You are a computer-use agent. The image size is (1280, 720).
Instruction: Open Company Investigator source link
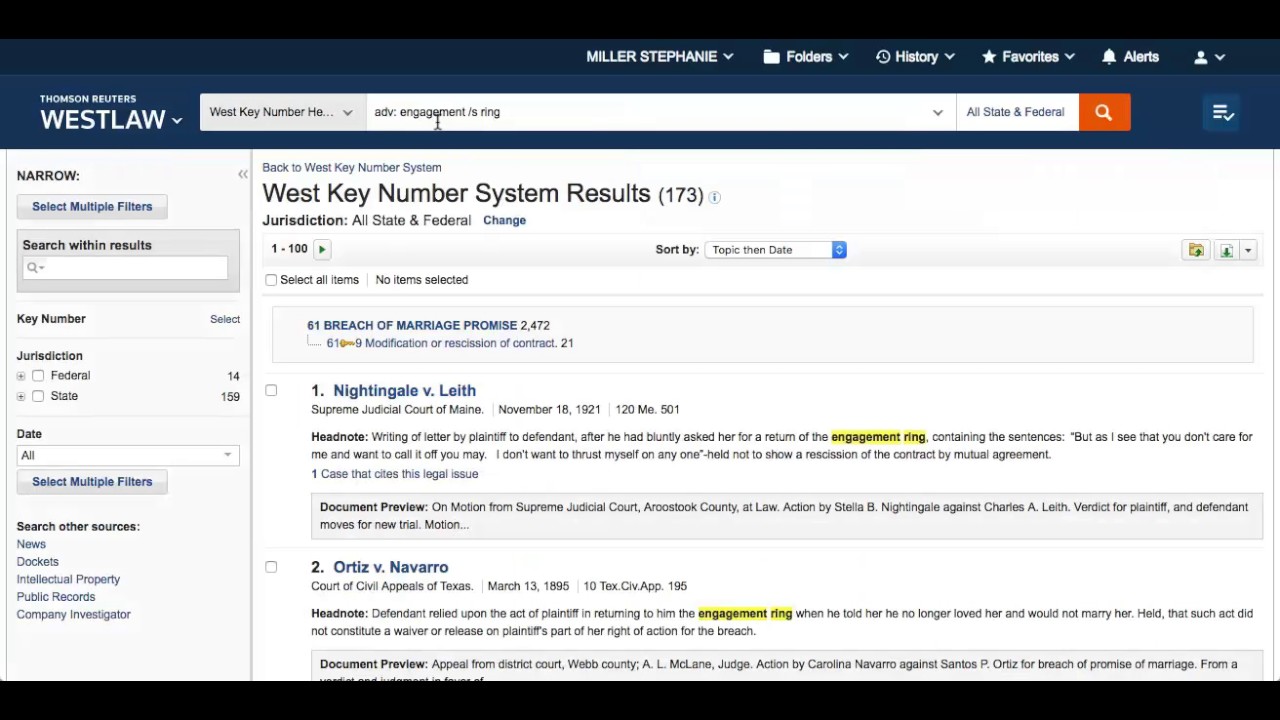tap(73, 615)
